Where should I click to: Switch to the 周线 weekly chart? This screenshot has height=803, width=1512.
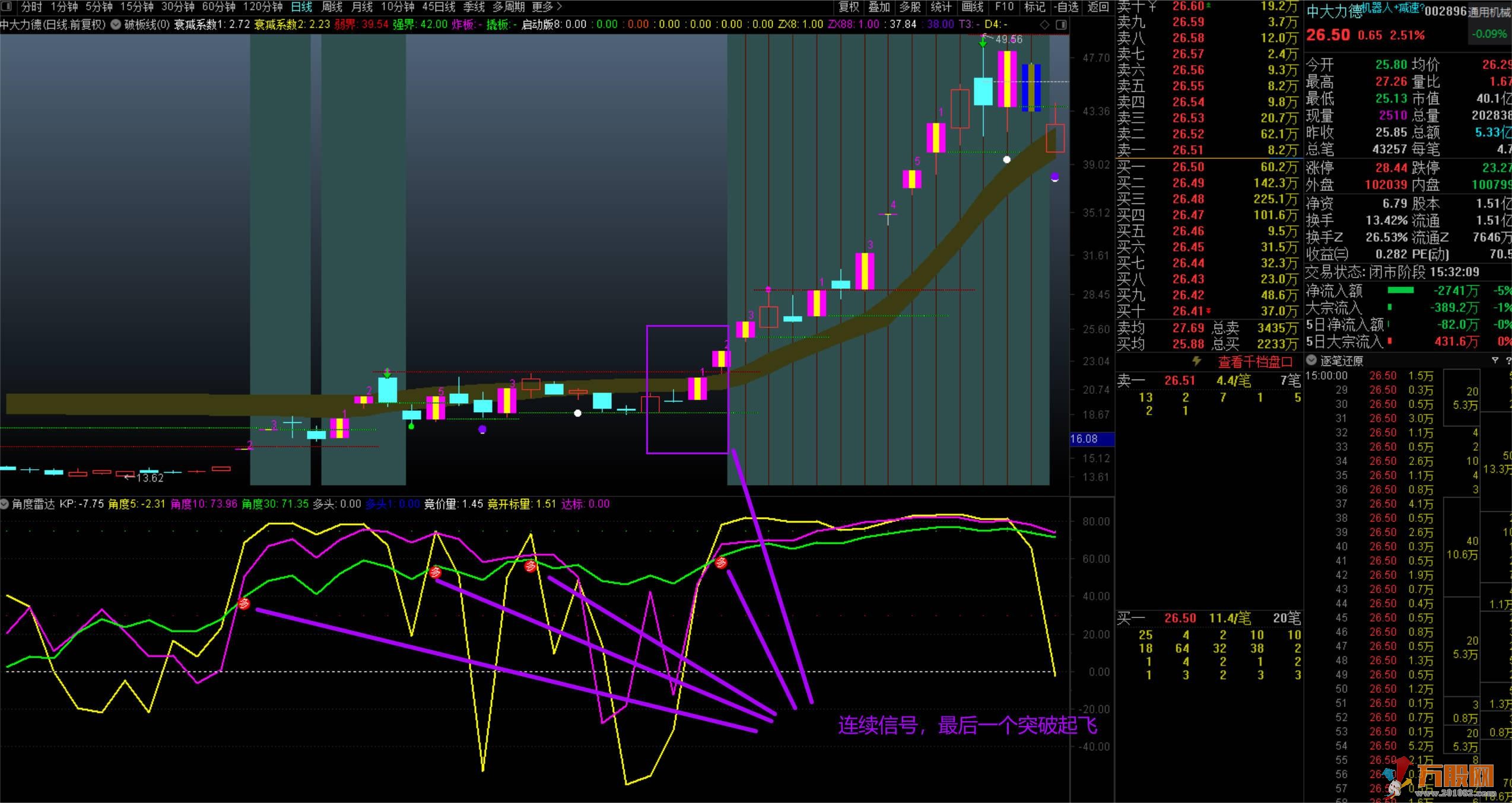[x=332, y=7]
